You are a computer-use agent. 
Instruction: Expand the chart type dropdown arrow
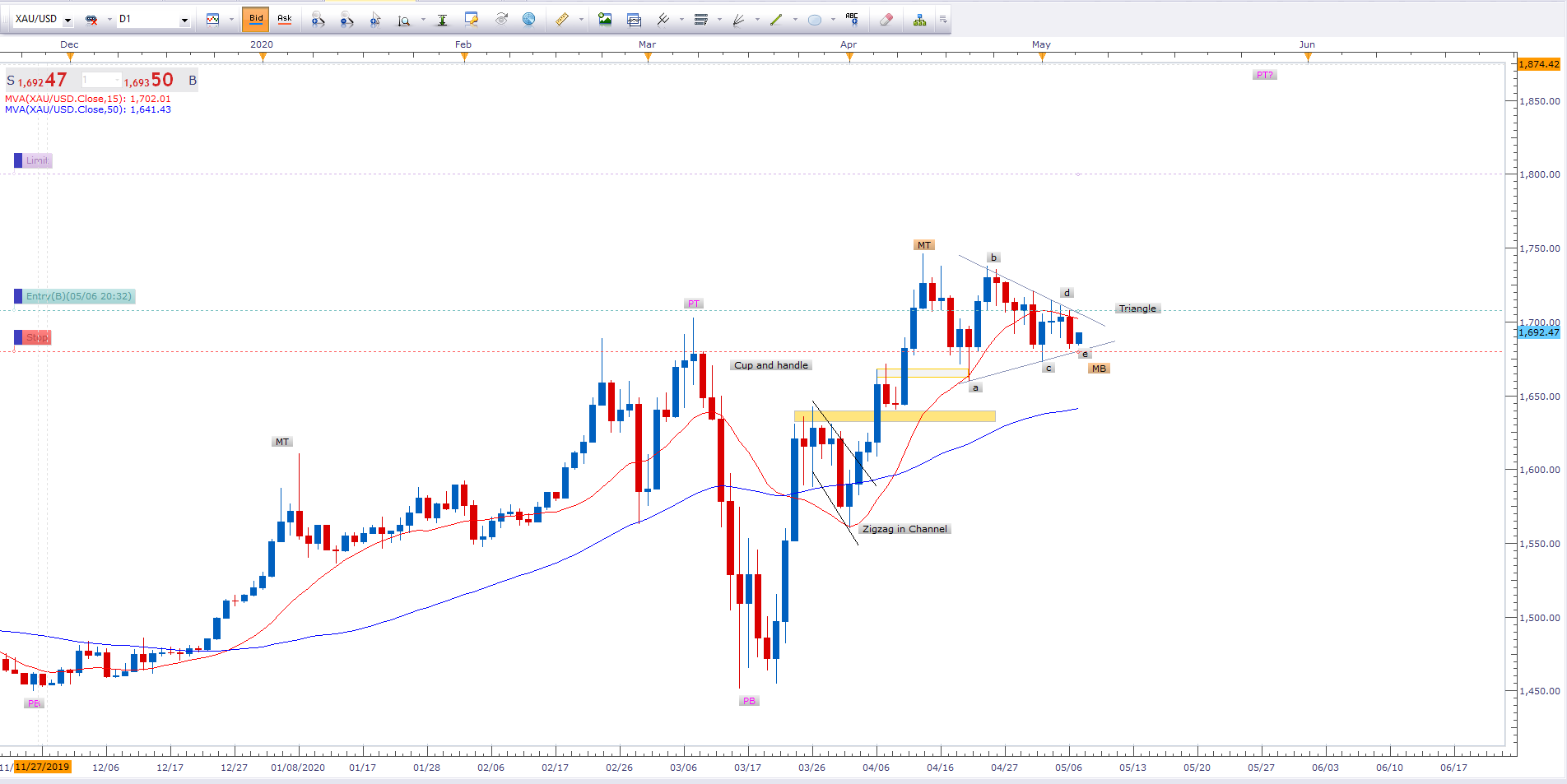click(x=231, y=19)
